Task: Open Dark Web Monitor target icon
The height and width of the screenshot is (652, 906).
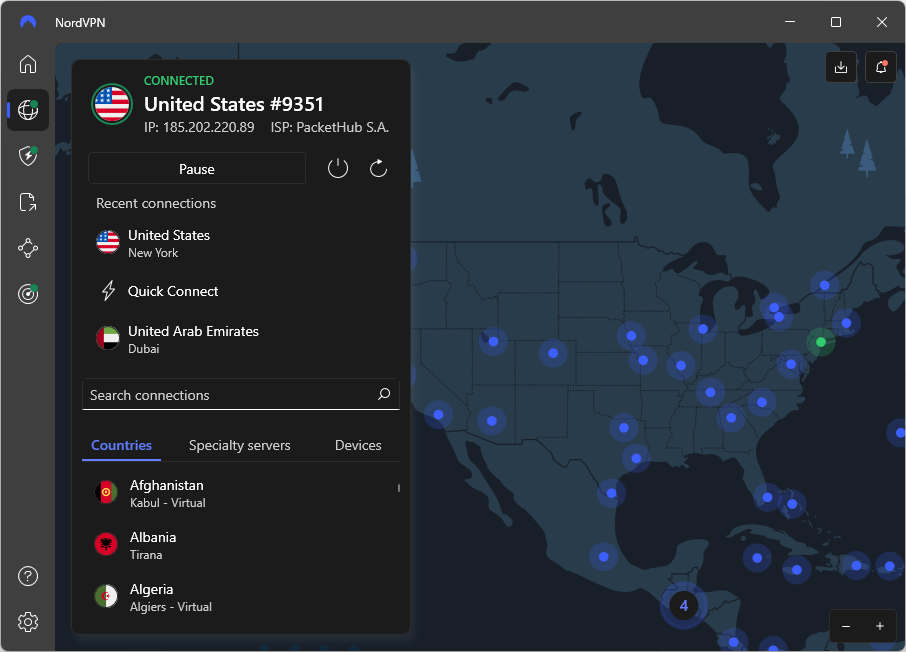Action: (x=28, y=294)
